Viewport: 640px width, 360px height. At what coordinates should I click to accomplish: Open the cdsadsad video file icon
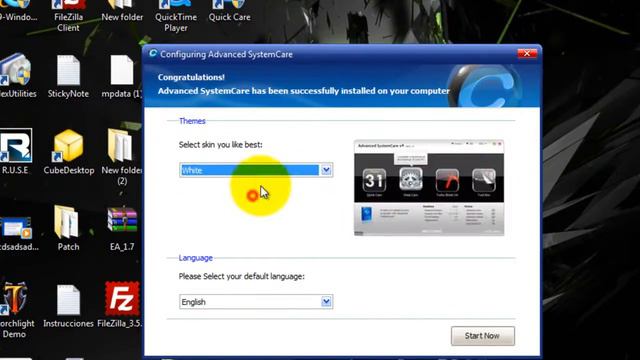point(17,233)
